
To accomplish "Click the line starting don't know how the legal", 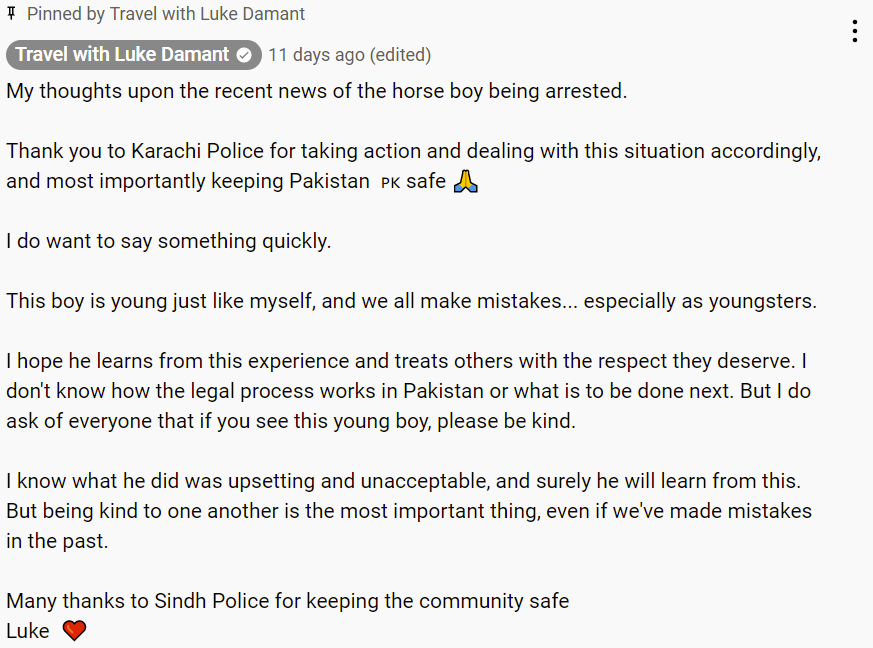I will click(x=409, y=391).
